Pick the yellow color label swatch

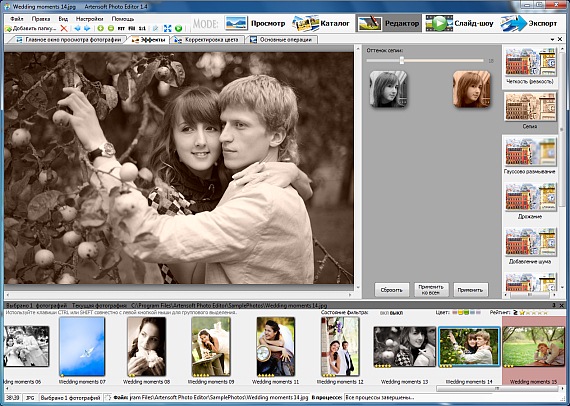(x=460, y=312)
